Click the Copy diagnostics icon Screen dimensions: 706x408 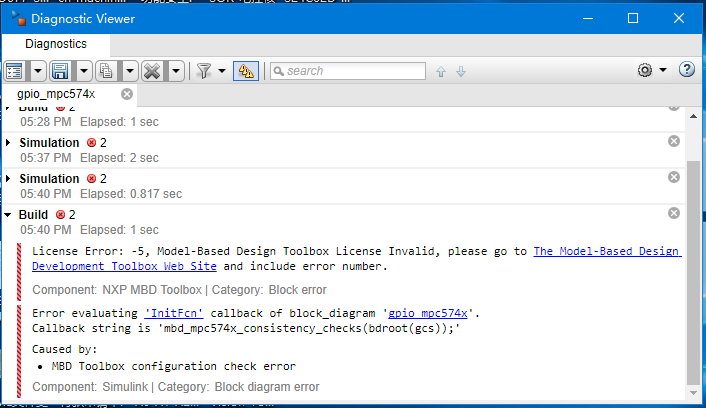[x=106, y=71]
